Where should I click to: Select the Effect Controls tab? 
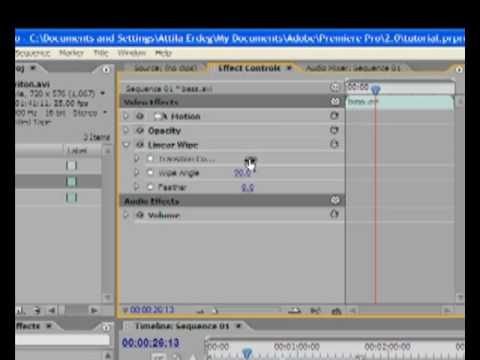[x=249, y=68]
